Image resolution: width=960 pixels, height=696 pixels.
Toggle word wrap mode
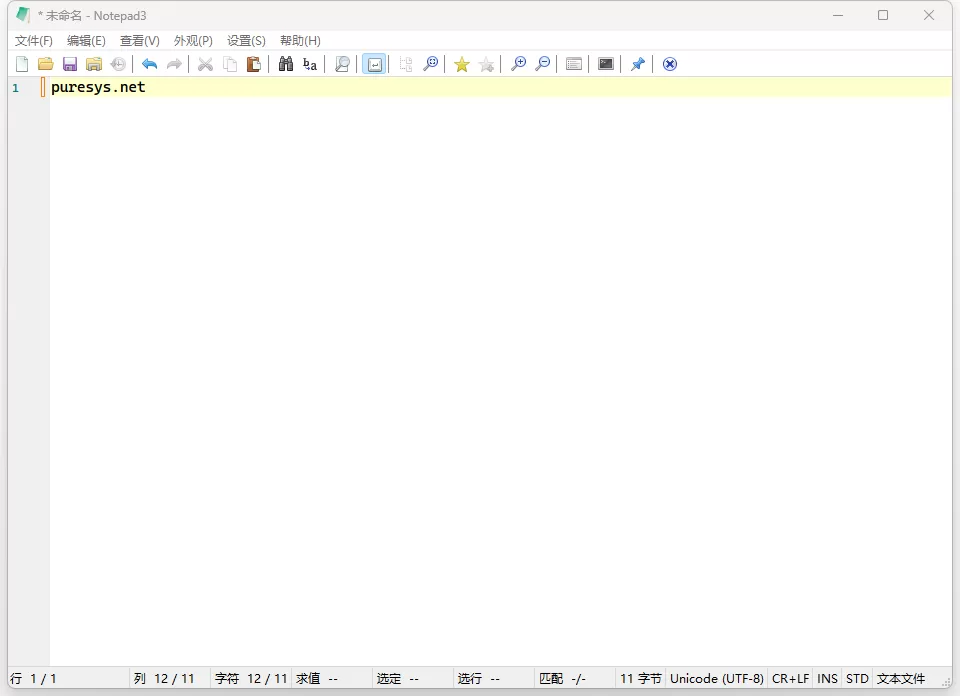(x=374, y=63)
